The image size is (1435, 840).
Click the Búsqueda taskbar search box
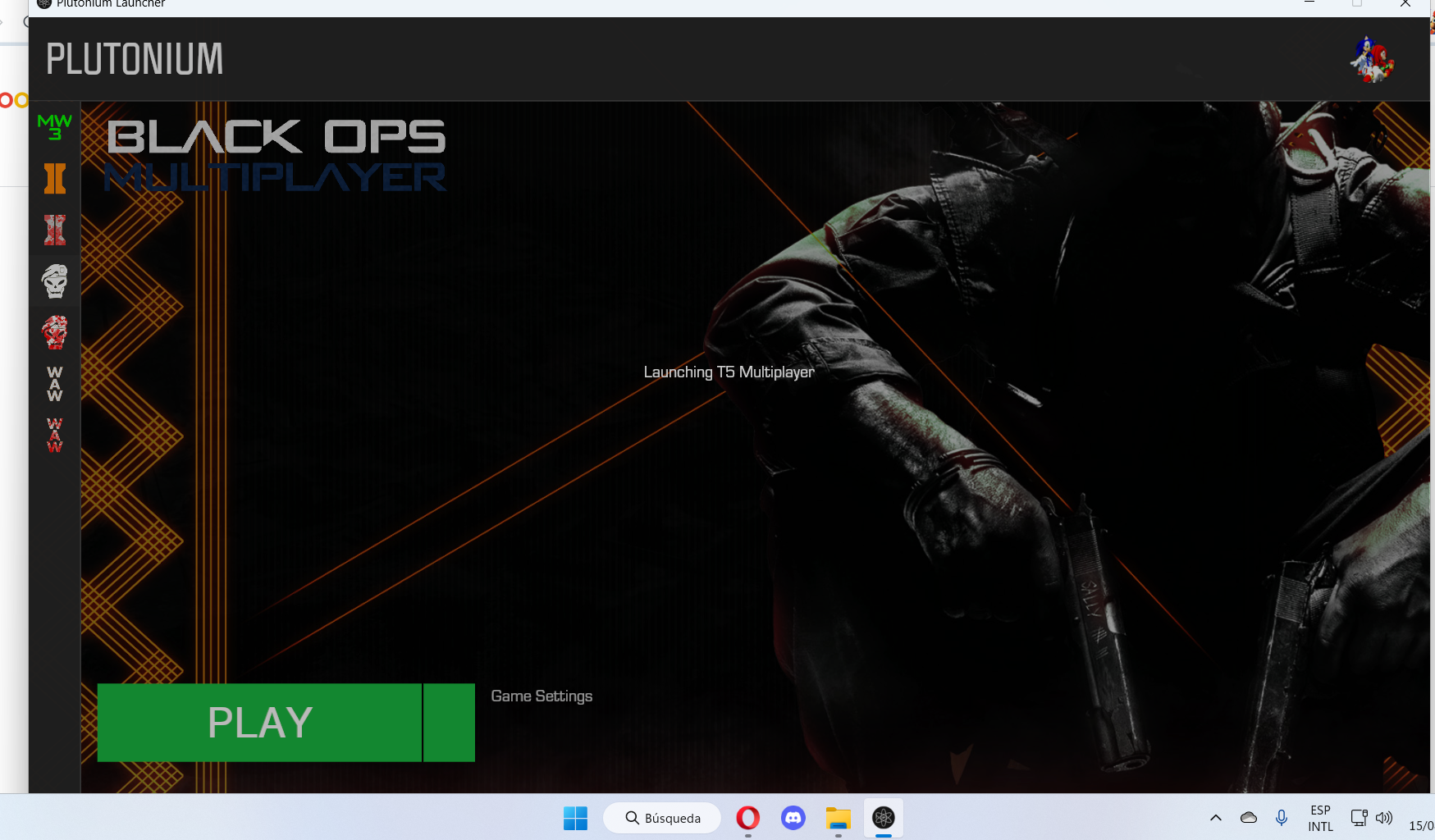(x=662, y=818)
